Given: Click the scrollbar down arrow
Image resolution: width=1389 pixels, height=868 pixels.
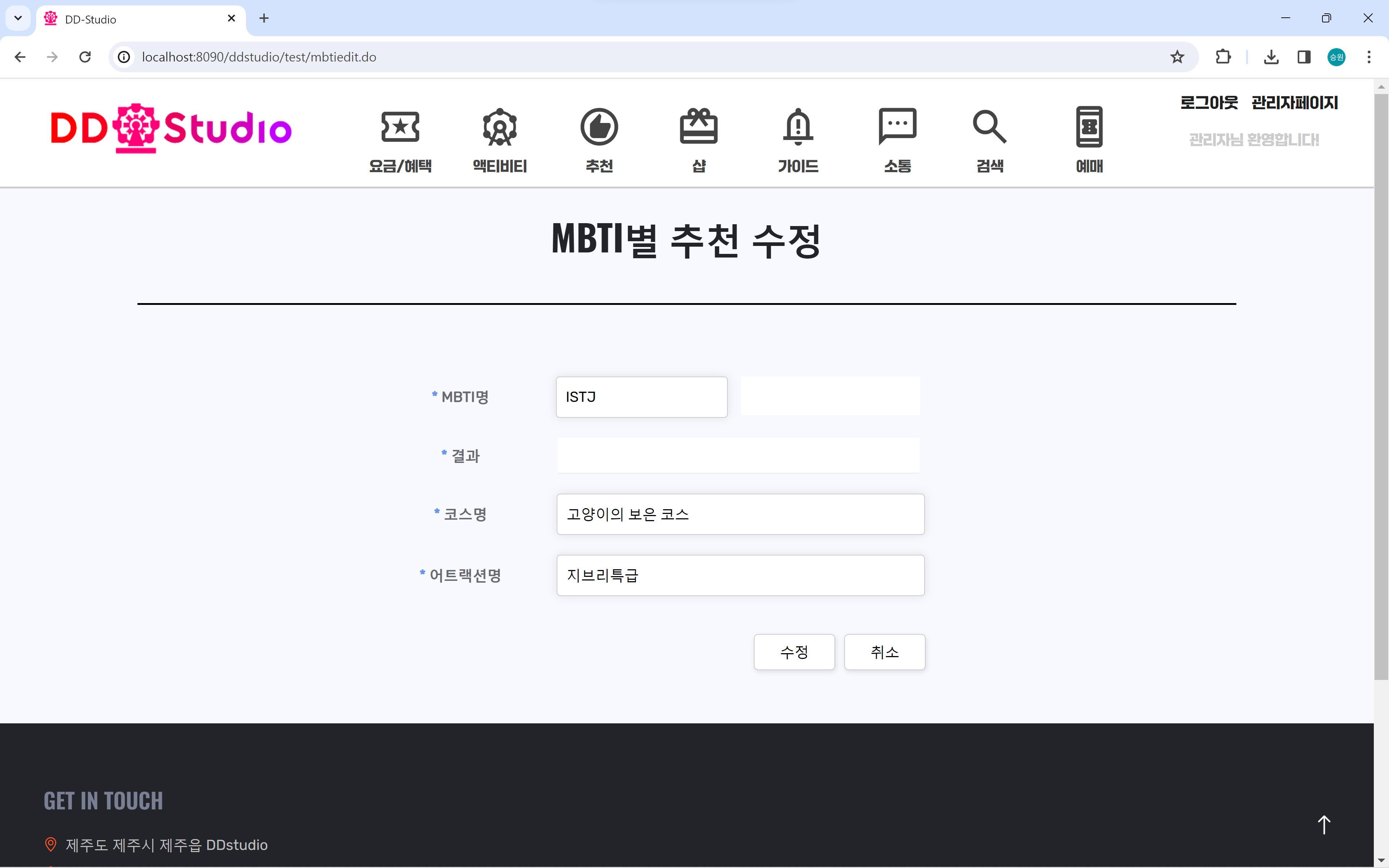Looking at the screenshot, I should [x=1381, y=860].
